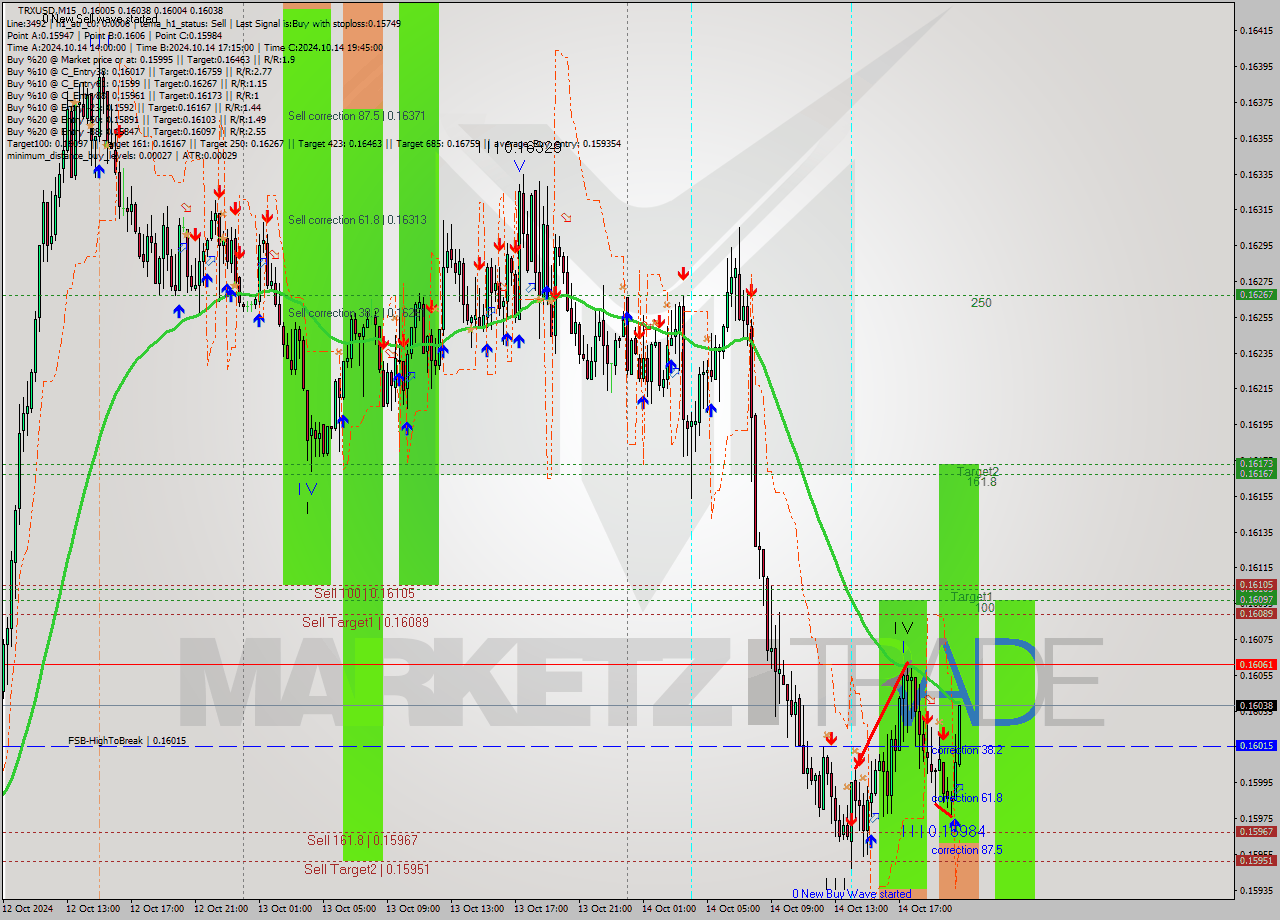
Task: Select the 'Sell correction 61.8 | 0.16313' label
Action: click(357, 220)
